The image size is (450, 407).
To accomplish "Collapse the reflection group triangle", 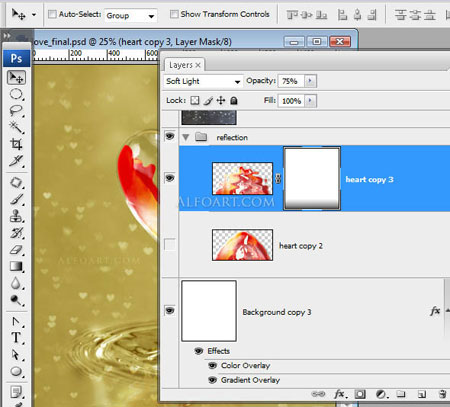I will (x=186, y=137).
